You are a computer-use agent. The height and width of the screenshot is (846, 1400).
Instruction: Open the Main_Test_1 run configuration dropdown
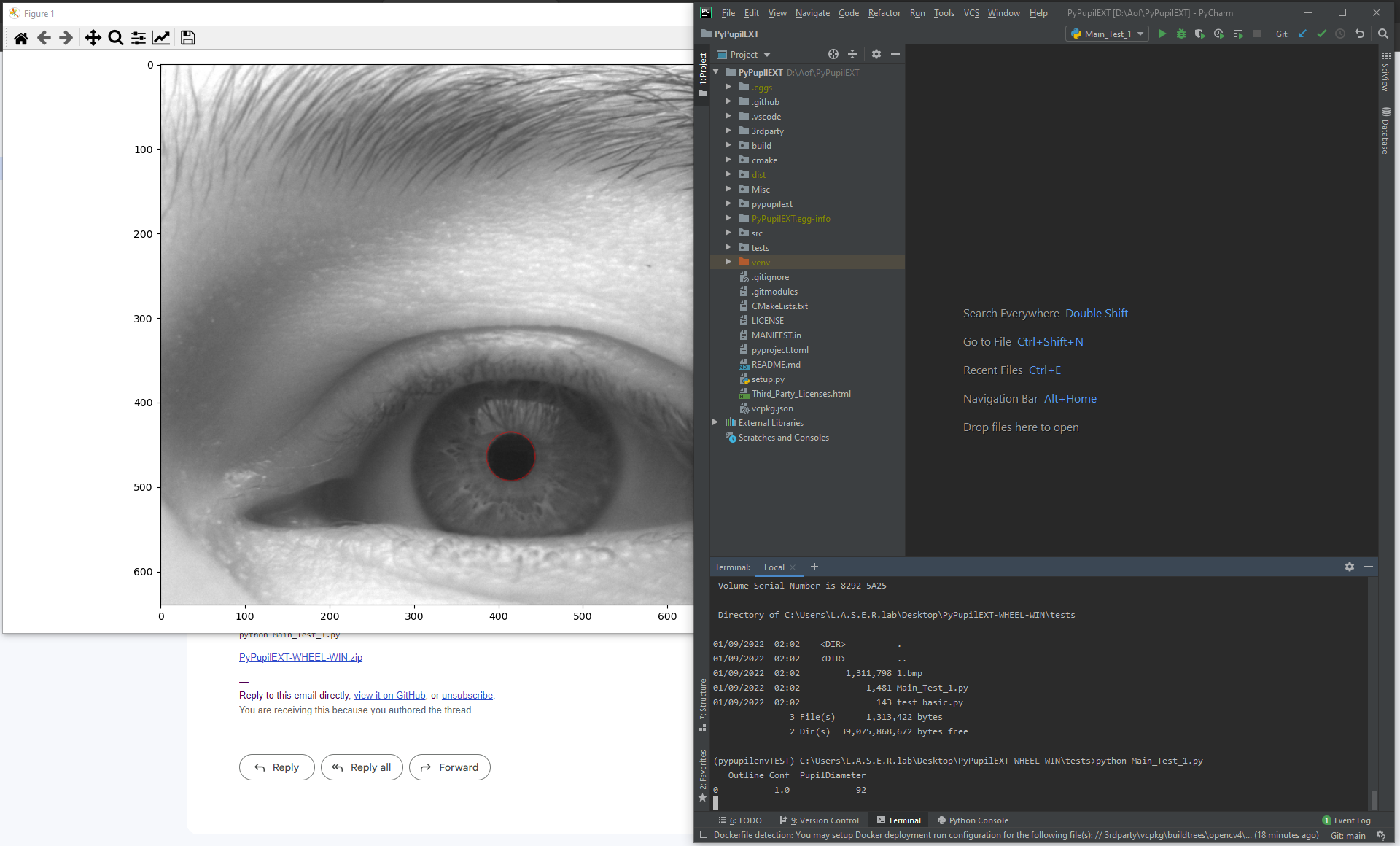point(1107,34)
